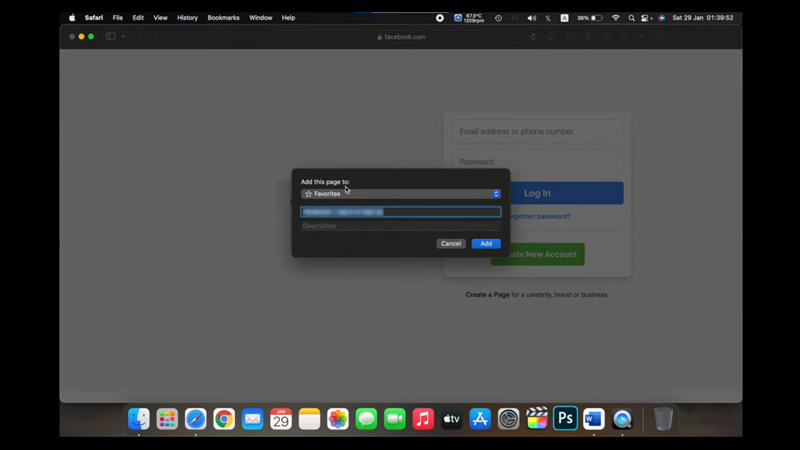Image resolution: width=800 pixels, height=450 pixels.
Task: Open Mail from the Dock
Action: coord(253,419)
